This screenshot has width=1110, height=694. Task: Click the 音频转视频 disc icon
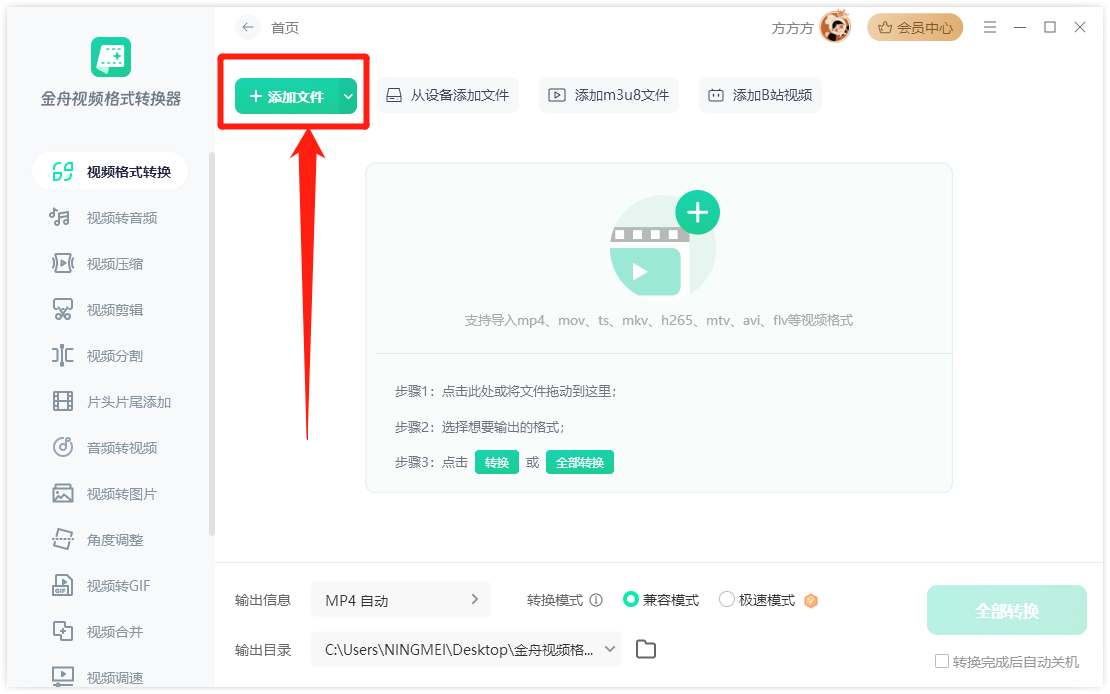(63, 447)
